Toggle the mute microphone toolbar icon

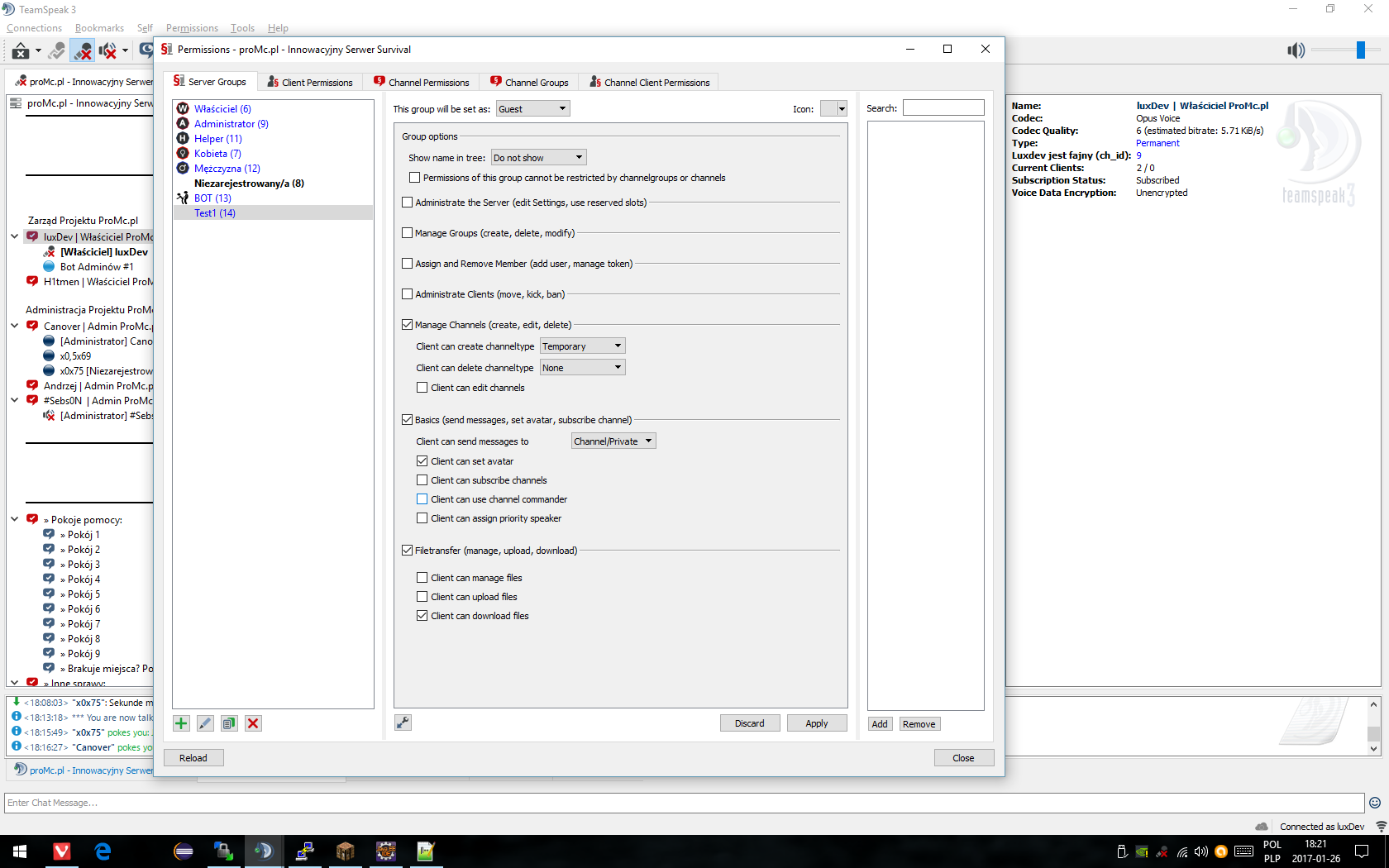(x=82, y=50)
